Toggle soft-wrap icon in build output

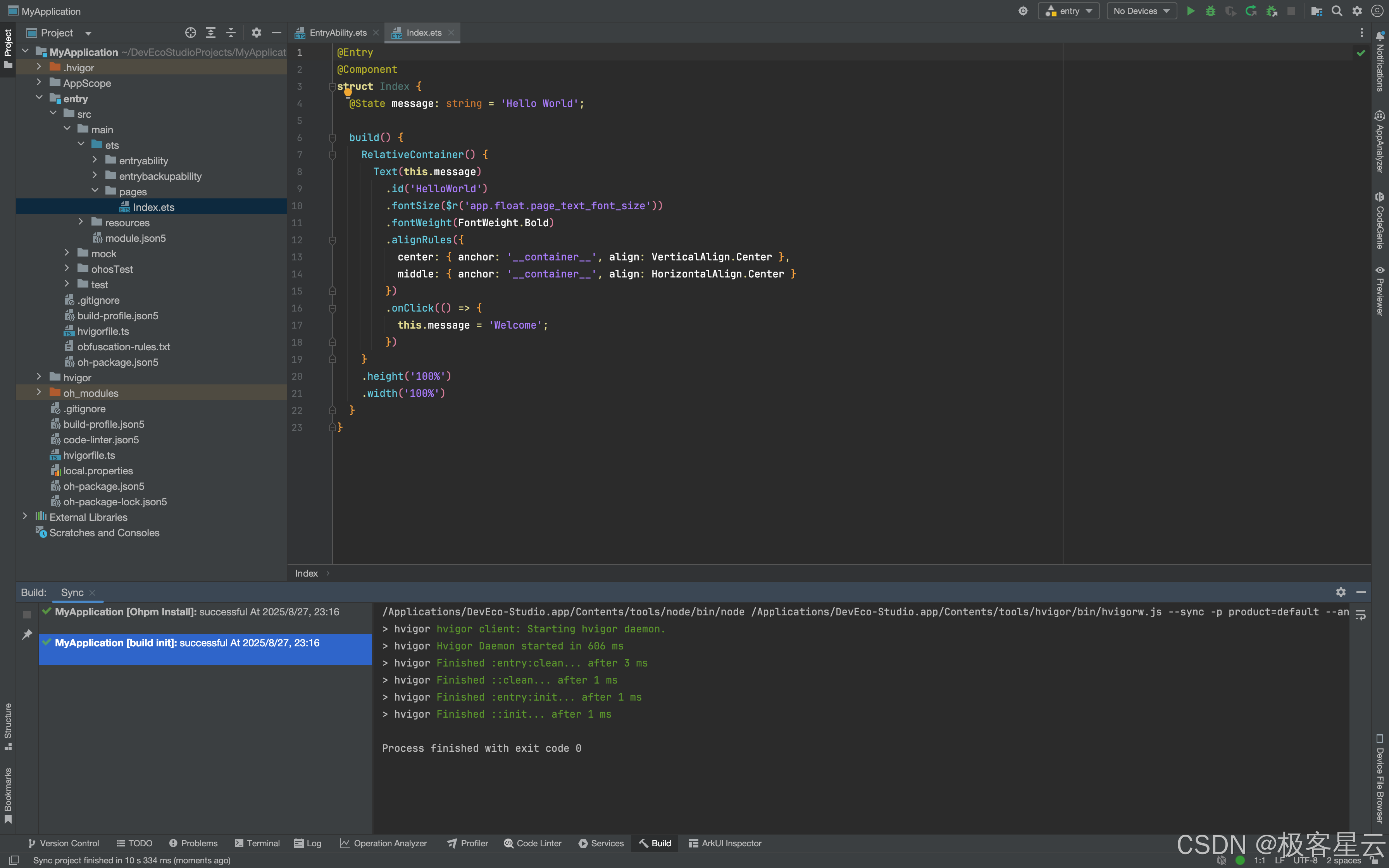coord(1360,615)
